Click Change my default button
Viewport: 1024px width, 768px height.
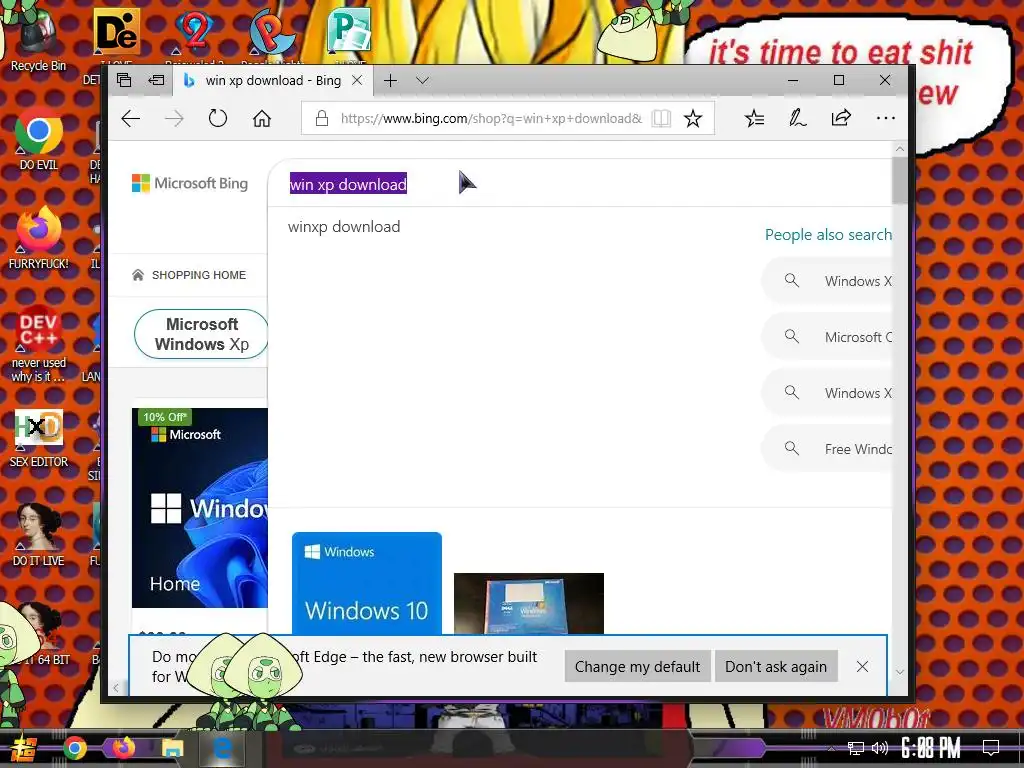tap(637, 666)
